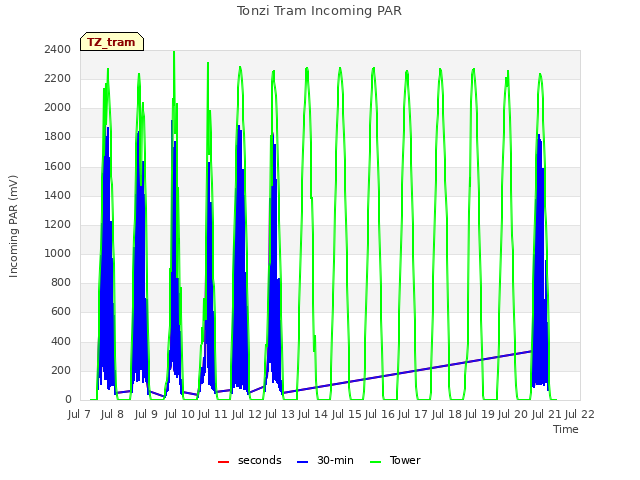Toggle the Tower legend entry
The width and height of the screenshot is (640, 480).
(395, 460)
